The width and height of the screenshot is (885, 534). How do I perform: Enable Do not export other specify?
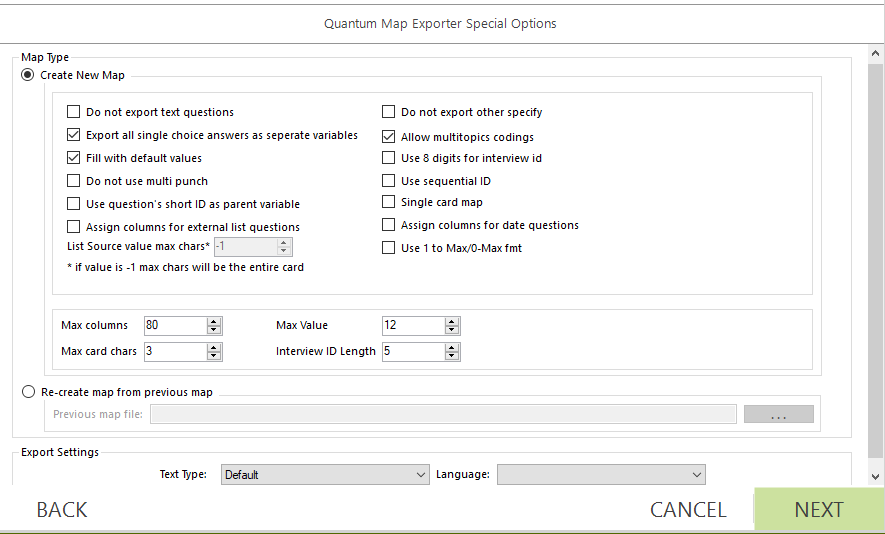388,112
